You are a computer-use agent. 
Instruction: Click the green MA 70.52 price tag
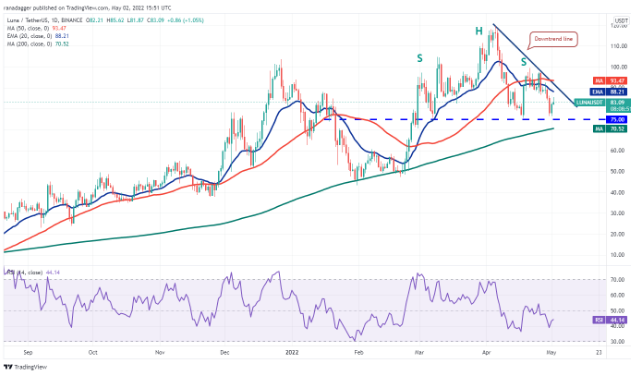point(610,129)
